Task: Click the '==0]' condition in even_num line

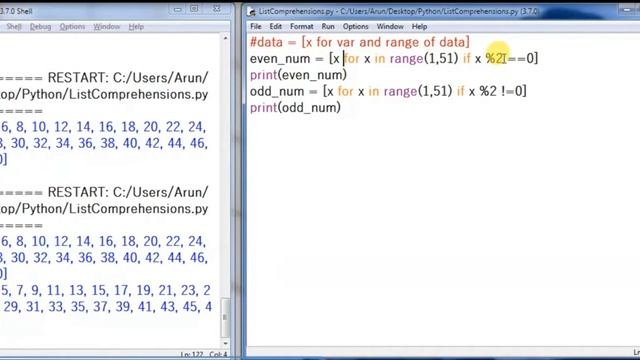Action: (522, 58)
